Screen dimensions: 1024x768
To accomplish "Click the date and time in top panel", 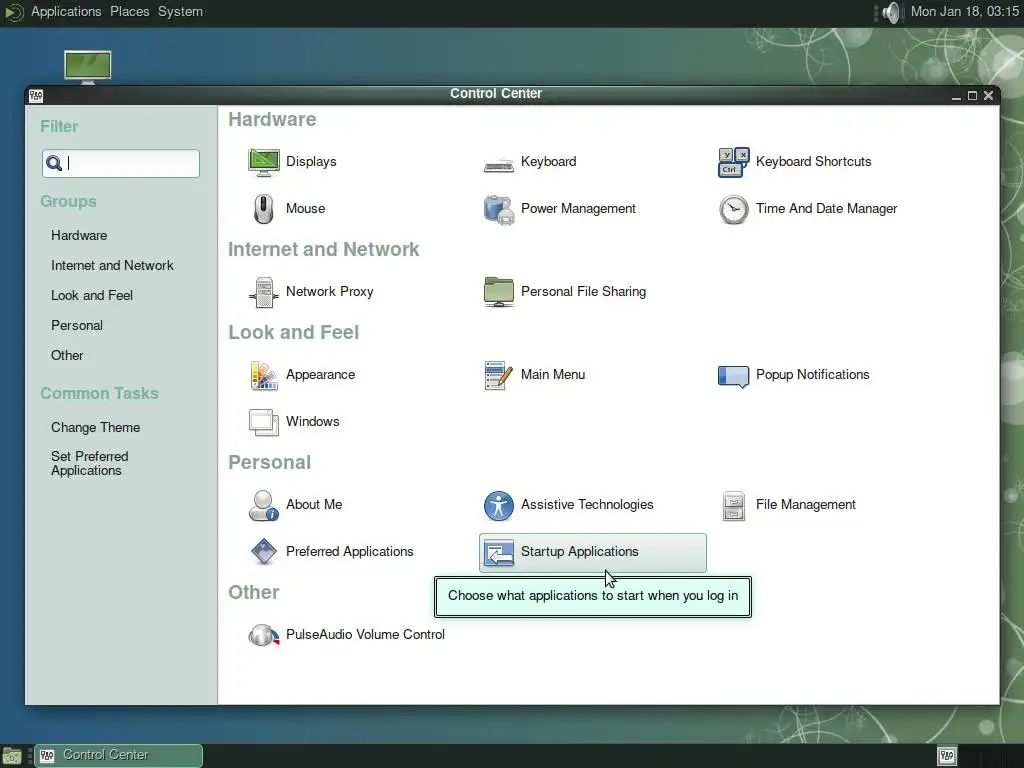I will (965, 12).
